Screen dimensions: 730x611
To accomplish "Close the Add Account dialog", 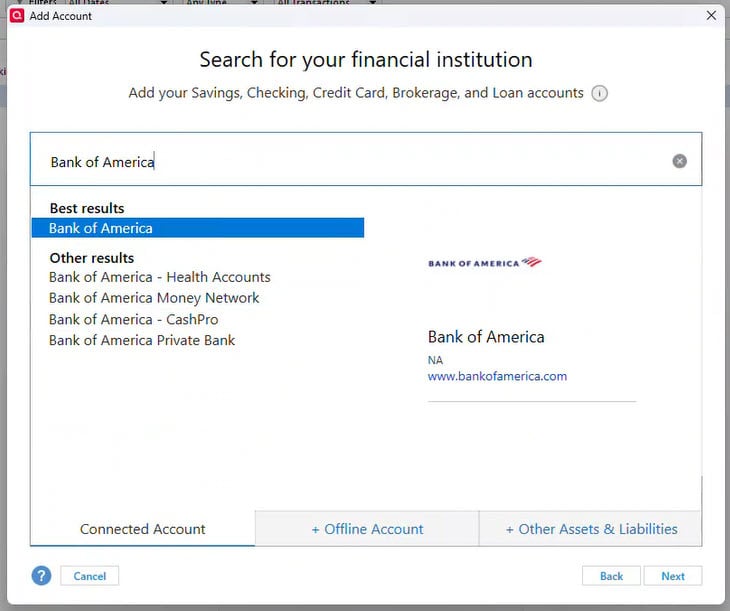I will 711,15.
